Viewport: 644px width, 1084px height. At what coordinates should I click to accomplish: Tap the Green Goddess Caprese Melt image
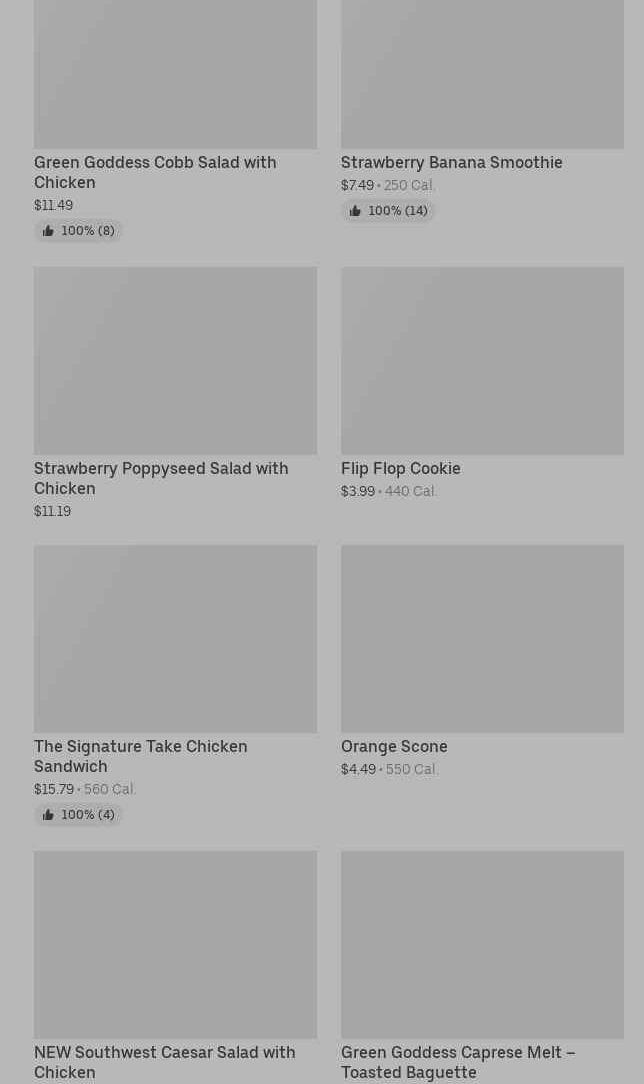click(482, 944)
